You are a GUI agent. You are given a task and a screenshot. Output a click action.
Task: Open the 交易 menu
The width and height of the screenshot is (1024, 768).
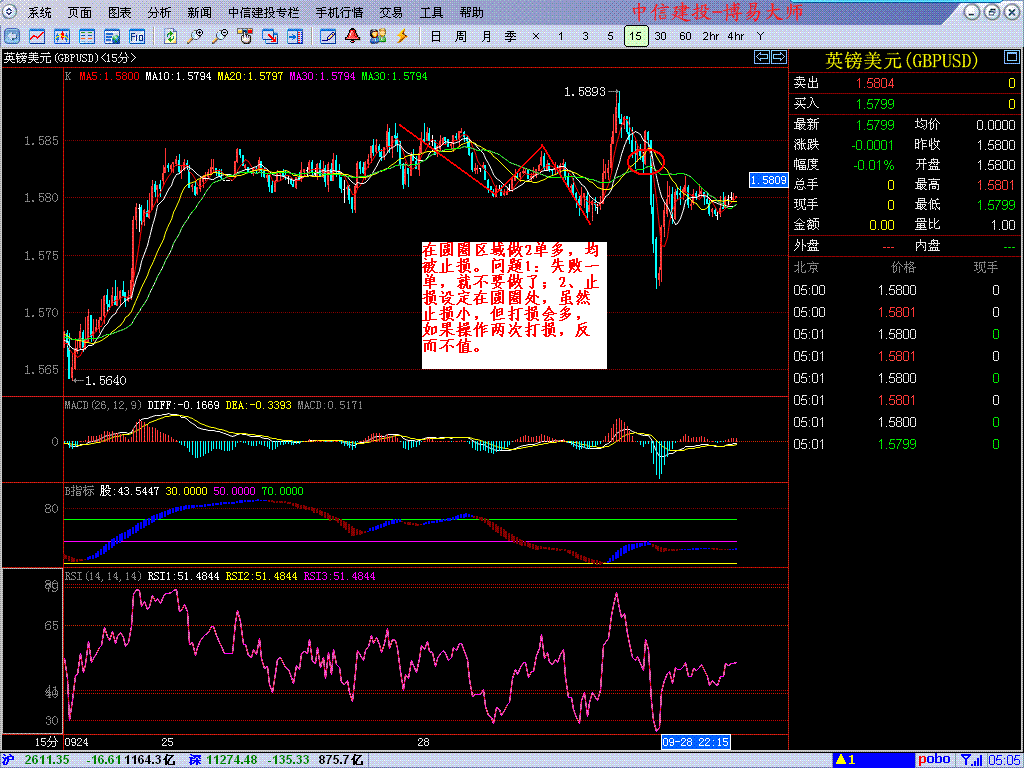pos(391,12)
